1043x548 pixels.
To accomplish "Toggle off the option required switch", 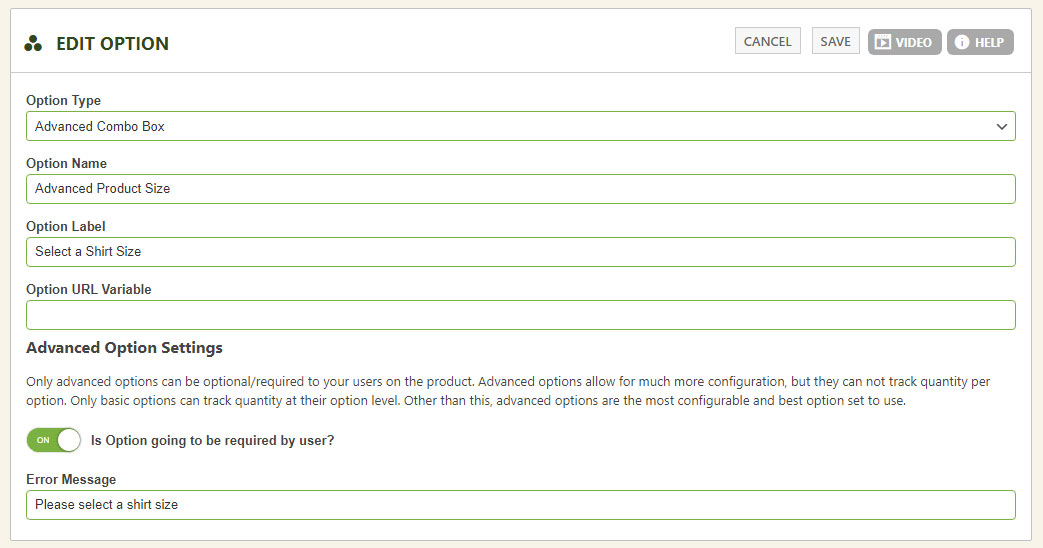I will tap(54, 440).
